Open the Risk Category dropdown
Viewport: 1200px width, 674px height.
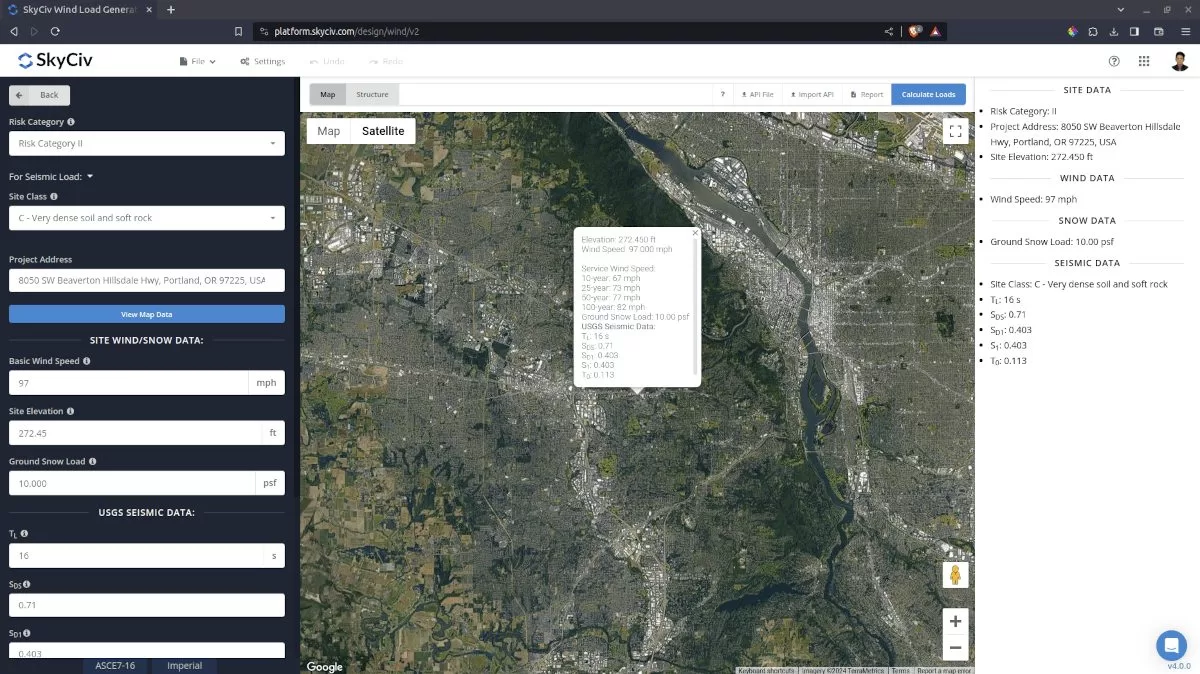[x=146, y=144]
